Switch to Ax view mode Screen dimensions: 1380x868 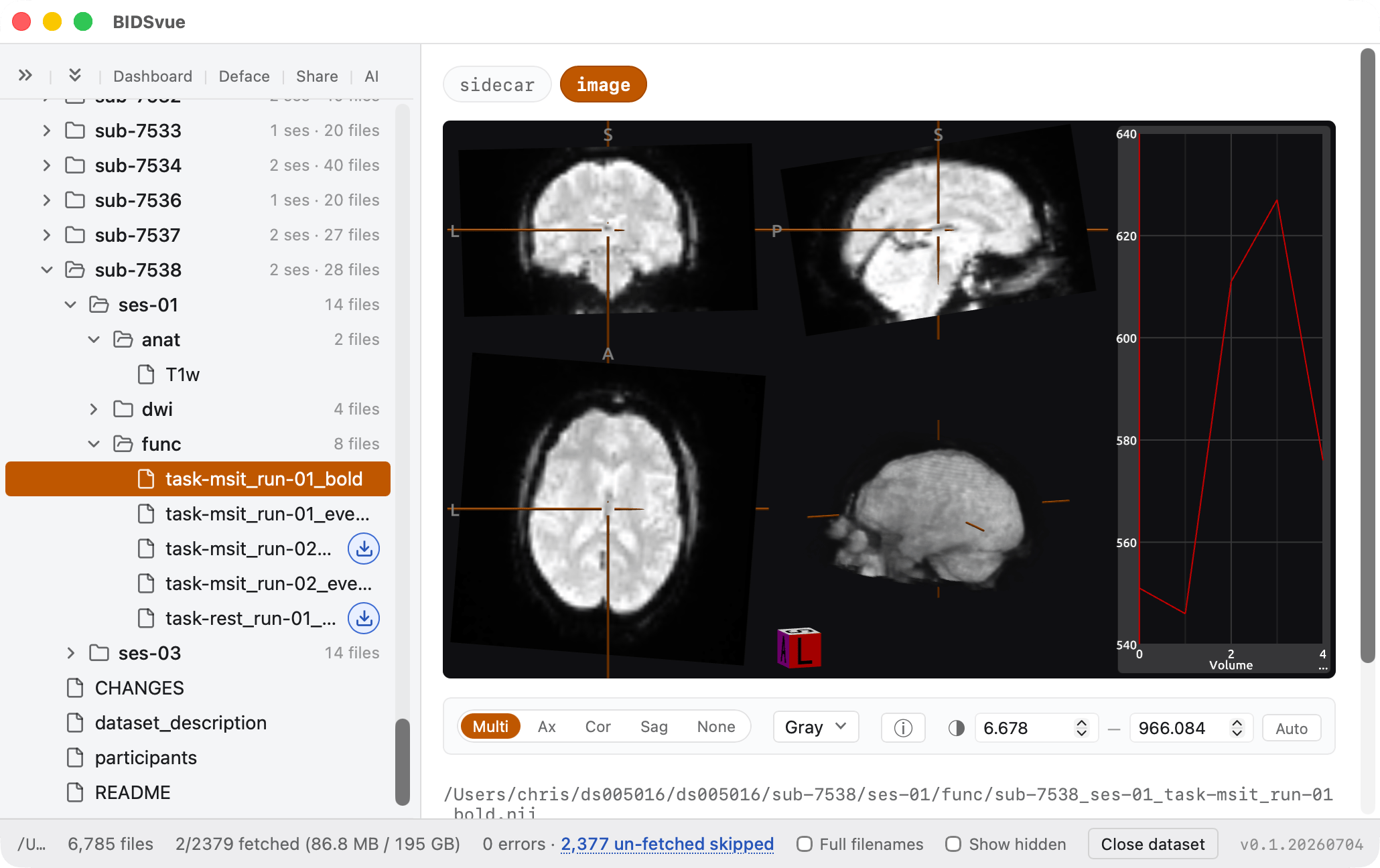[547, 727]
